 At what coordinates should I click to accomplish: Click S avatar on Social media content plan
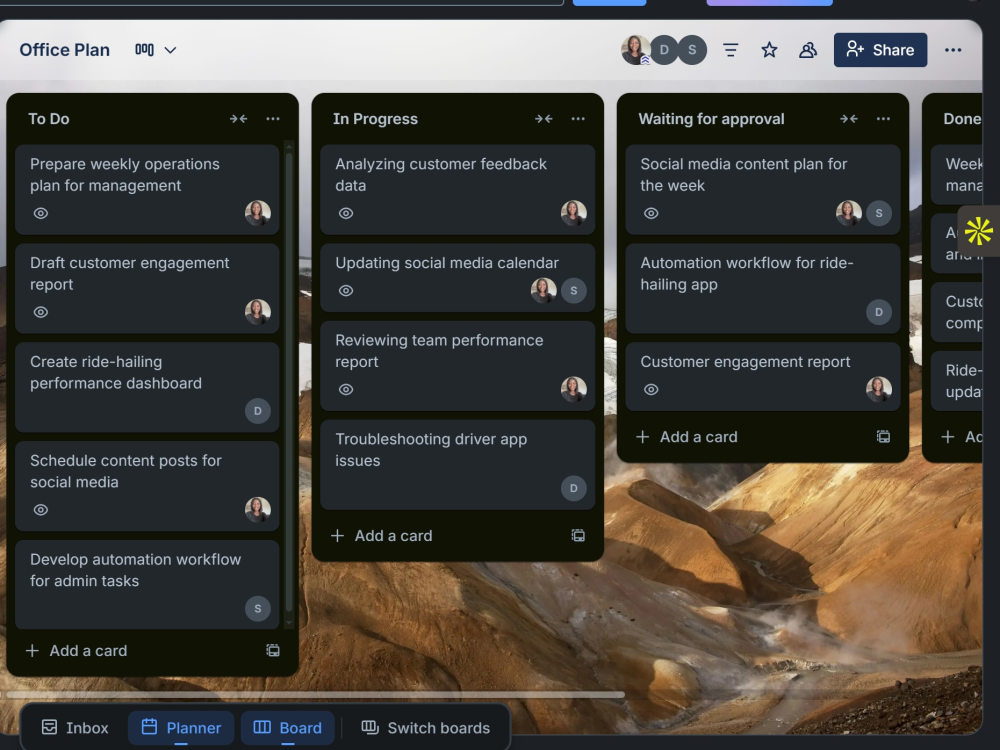tap(879, 213)
